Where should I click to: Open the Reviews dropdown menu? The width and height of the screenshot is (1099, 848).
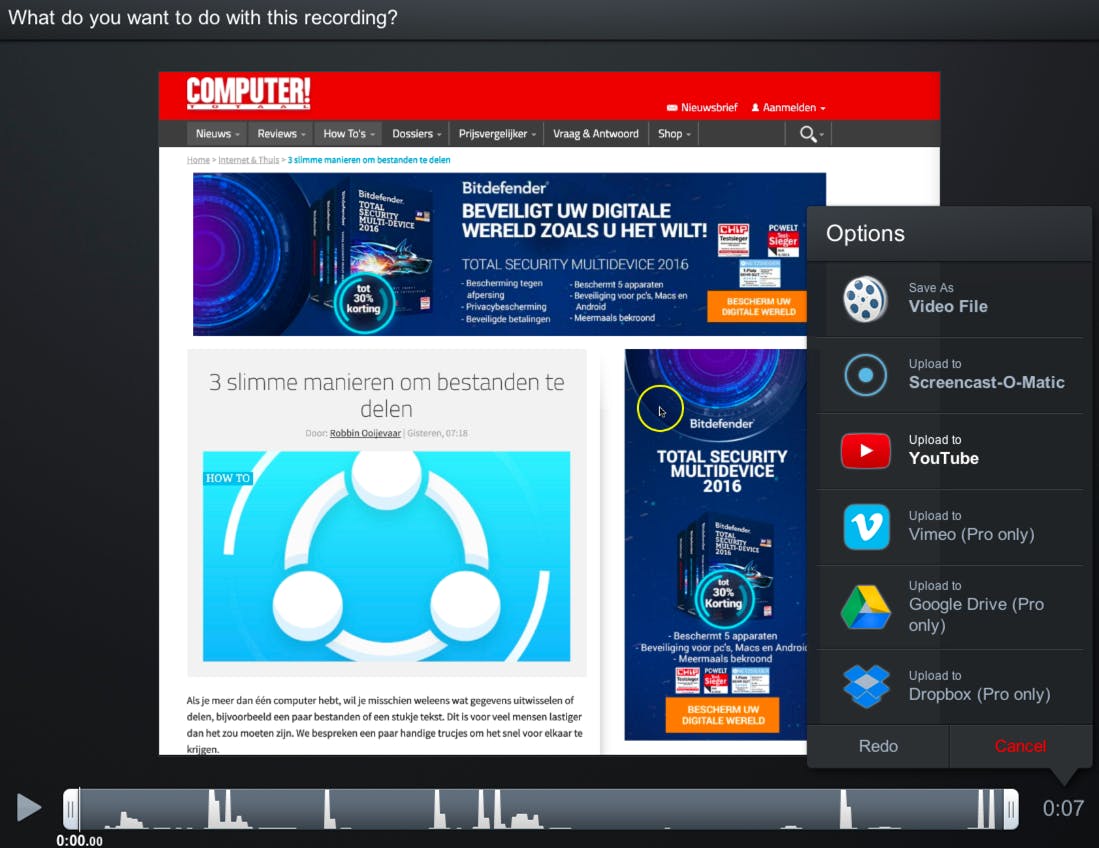281,134
